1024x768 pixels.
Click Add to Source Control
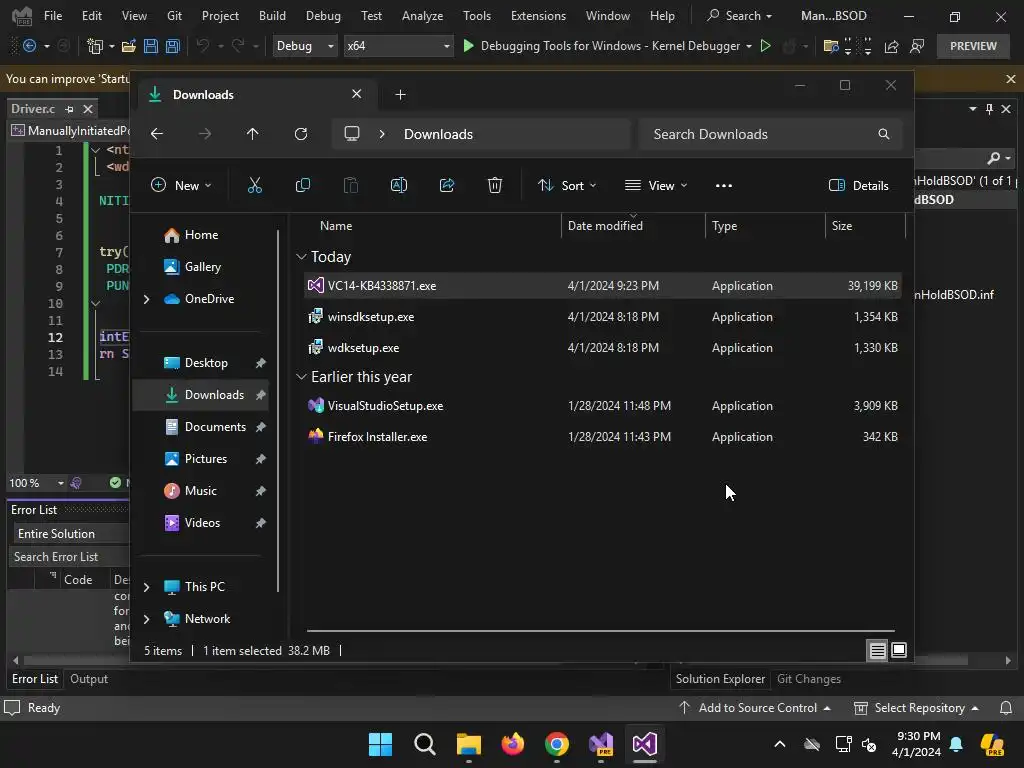click(x=755, y=708)
